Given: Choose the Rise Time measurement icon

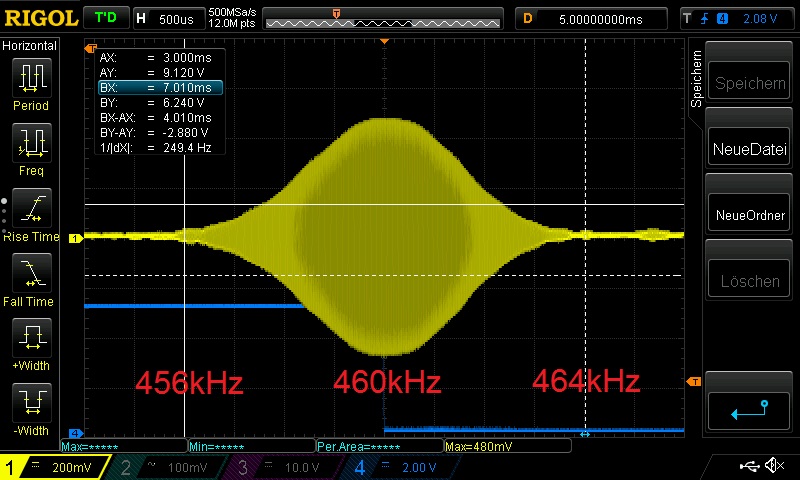Looking at the screenshot, I should pyautogui.click(x=31, y=210).
